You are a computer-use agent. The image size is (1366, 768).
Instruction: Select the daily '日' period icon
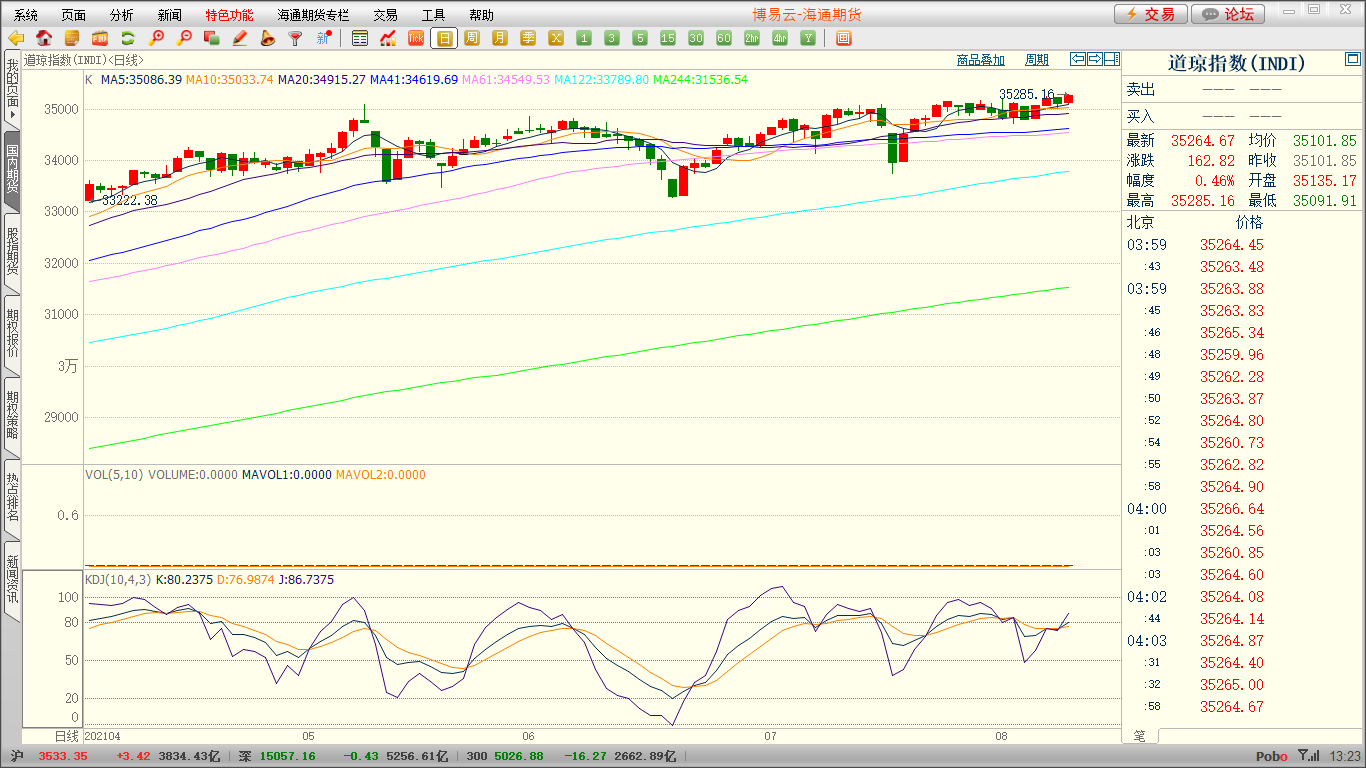tap(444, 38)
